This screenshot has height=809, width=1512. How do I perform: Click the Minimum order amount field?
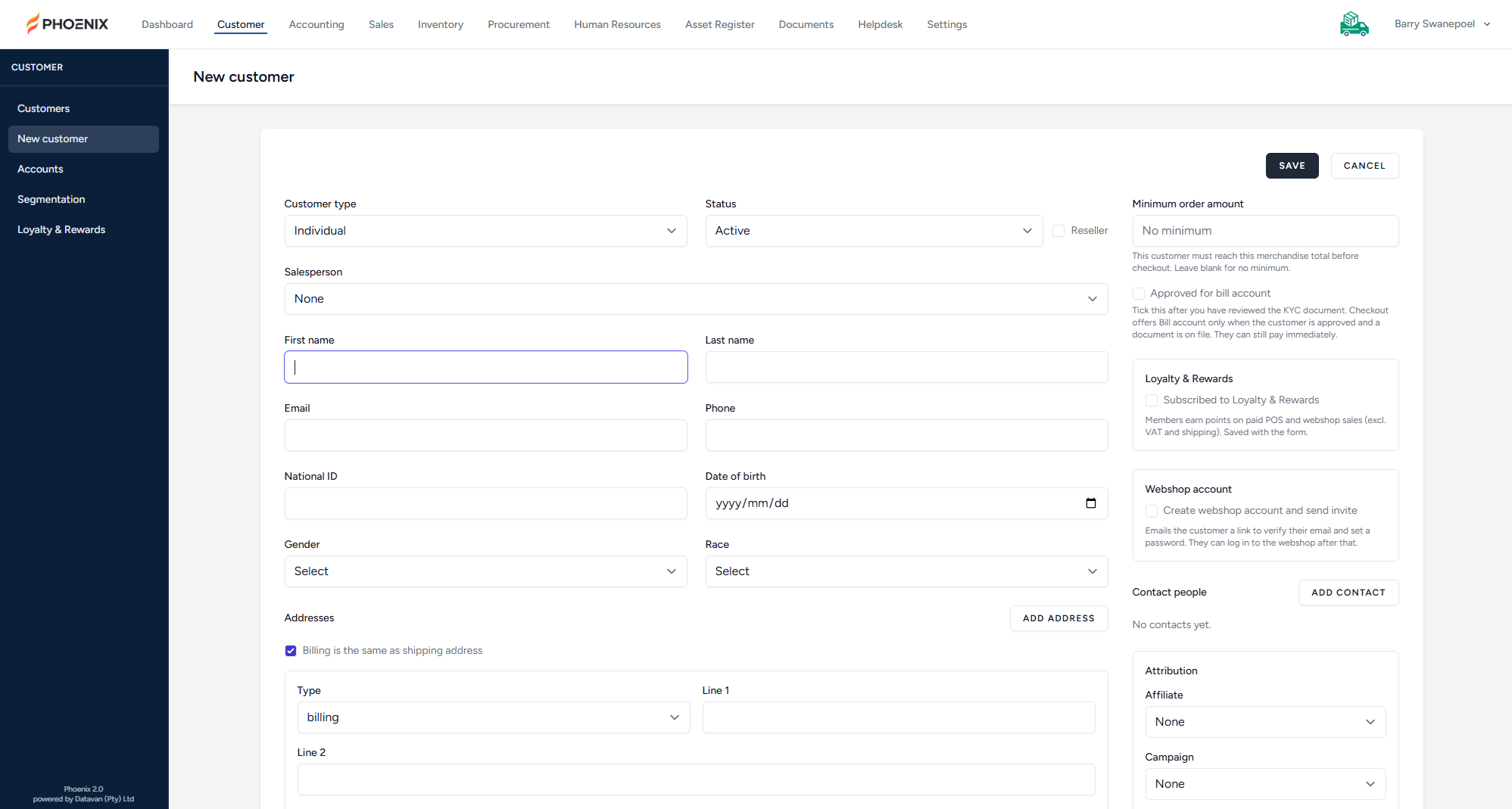coord(1265,231)
